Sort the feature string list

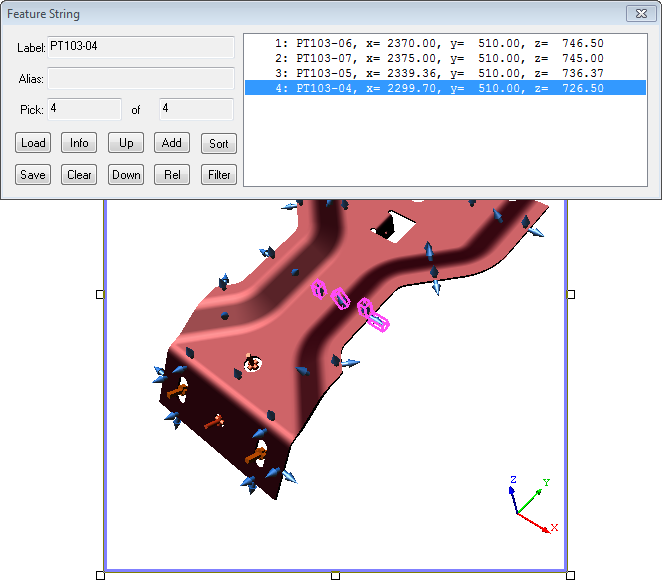click(x=218, y=143)
